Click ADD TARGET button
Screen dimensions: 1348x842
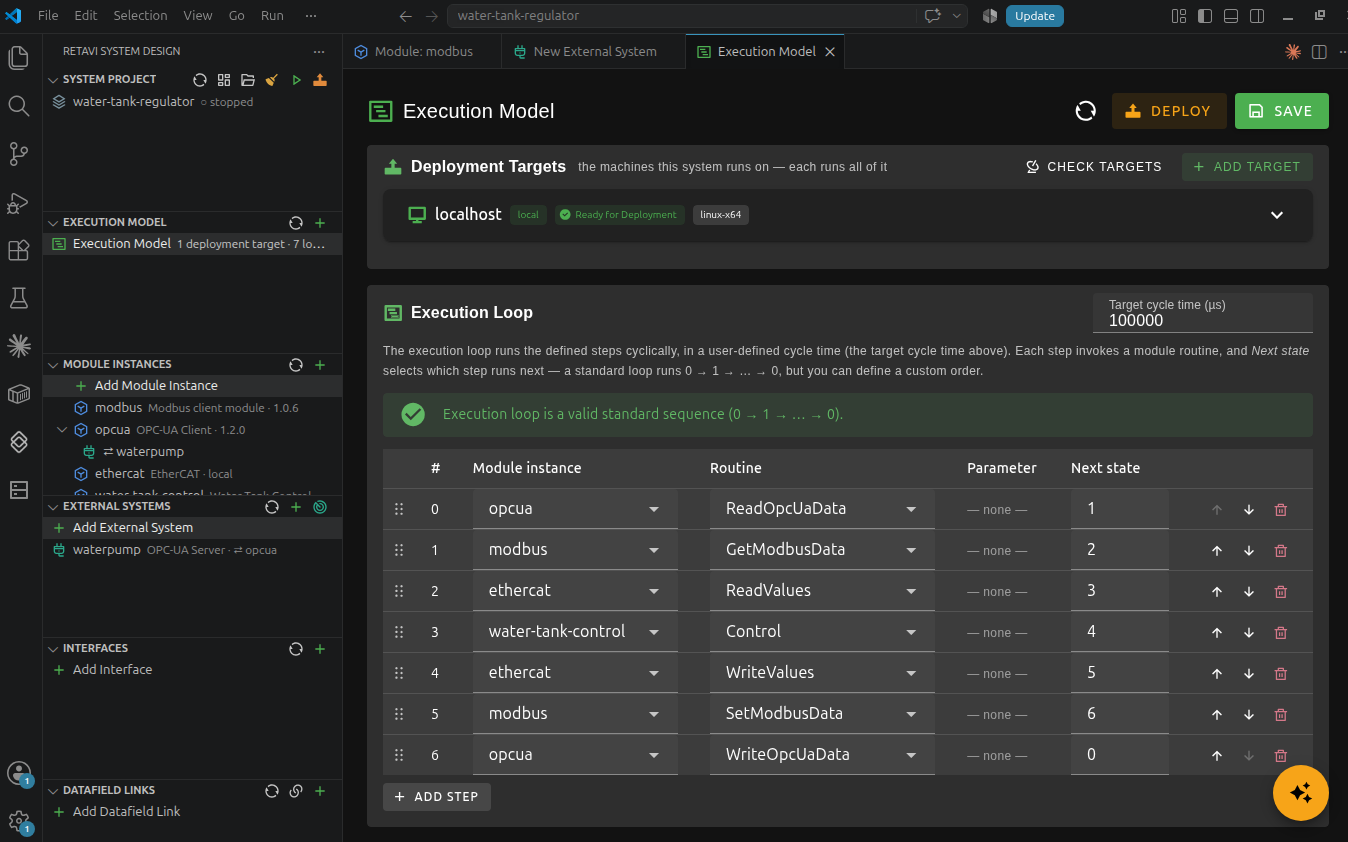(x=1247, y=167)
